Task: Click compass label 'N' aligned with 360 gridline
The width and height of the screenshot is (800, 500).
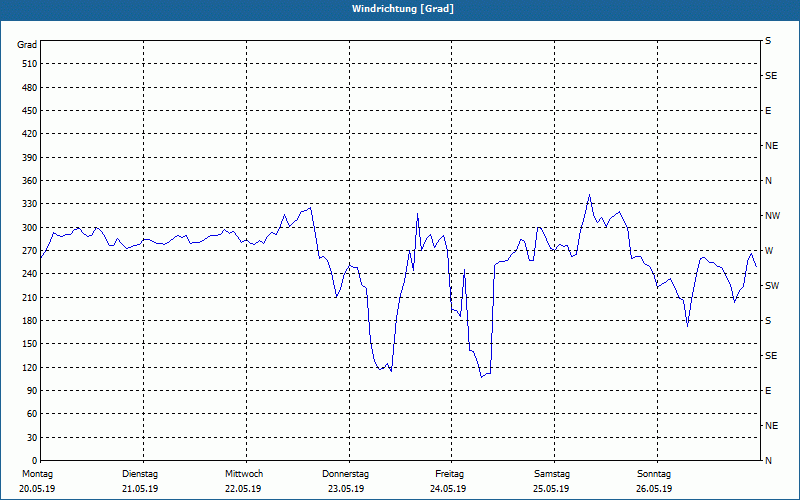Action: tap(768, 181)
